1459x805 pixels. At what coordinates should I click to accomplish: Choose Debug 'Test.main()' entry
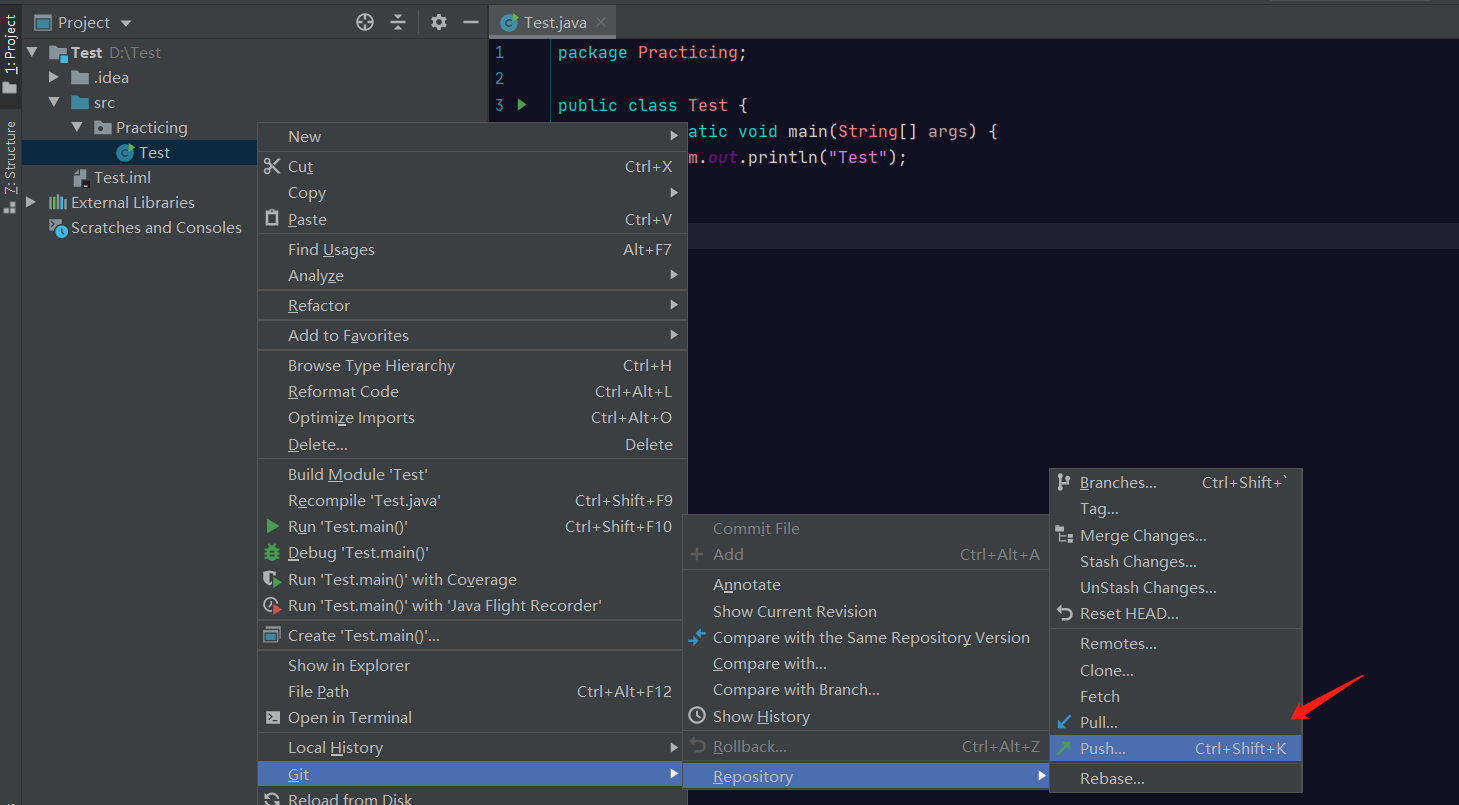point(472,552)
